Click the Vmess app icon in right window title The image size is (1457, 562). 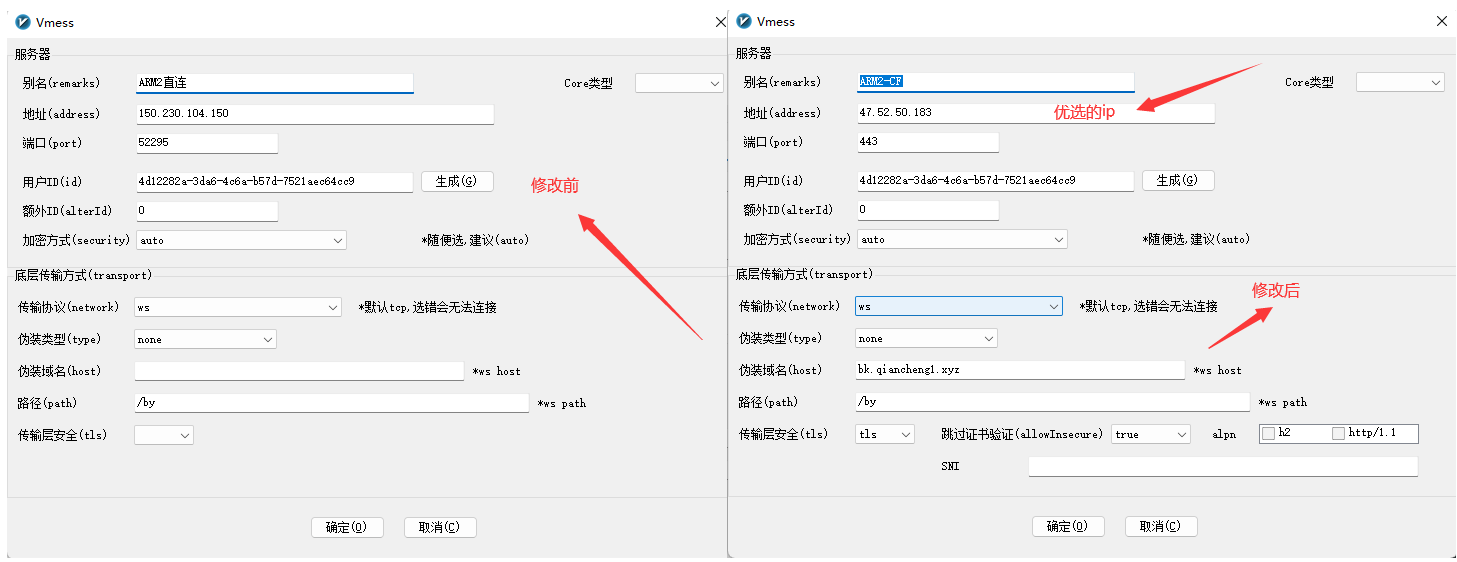click(x=744, y=21)
